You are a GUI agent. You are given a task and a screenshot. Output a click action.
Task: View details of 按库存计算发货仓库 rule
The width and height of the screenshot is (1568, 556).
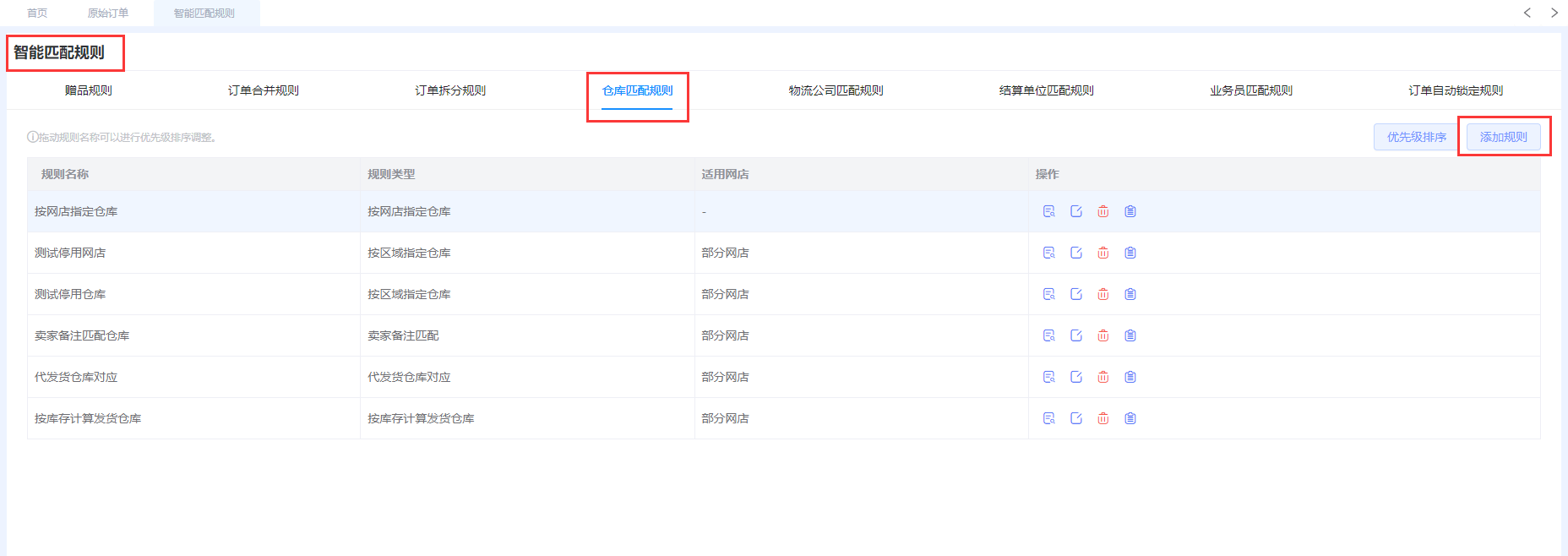coord(1049,418)
